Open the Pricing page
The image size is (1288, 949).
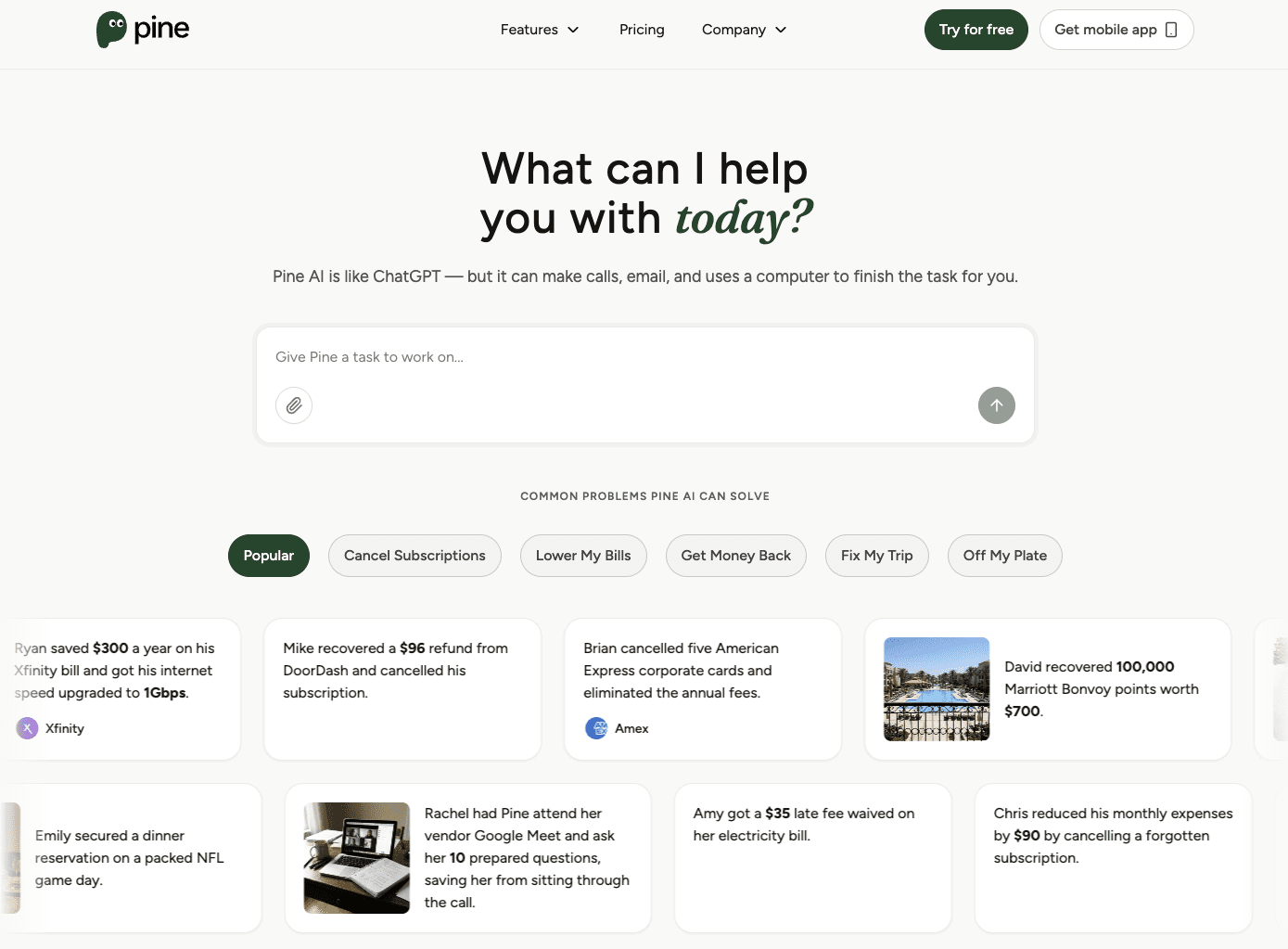click(x=642, y=30)
